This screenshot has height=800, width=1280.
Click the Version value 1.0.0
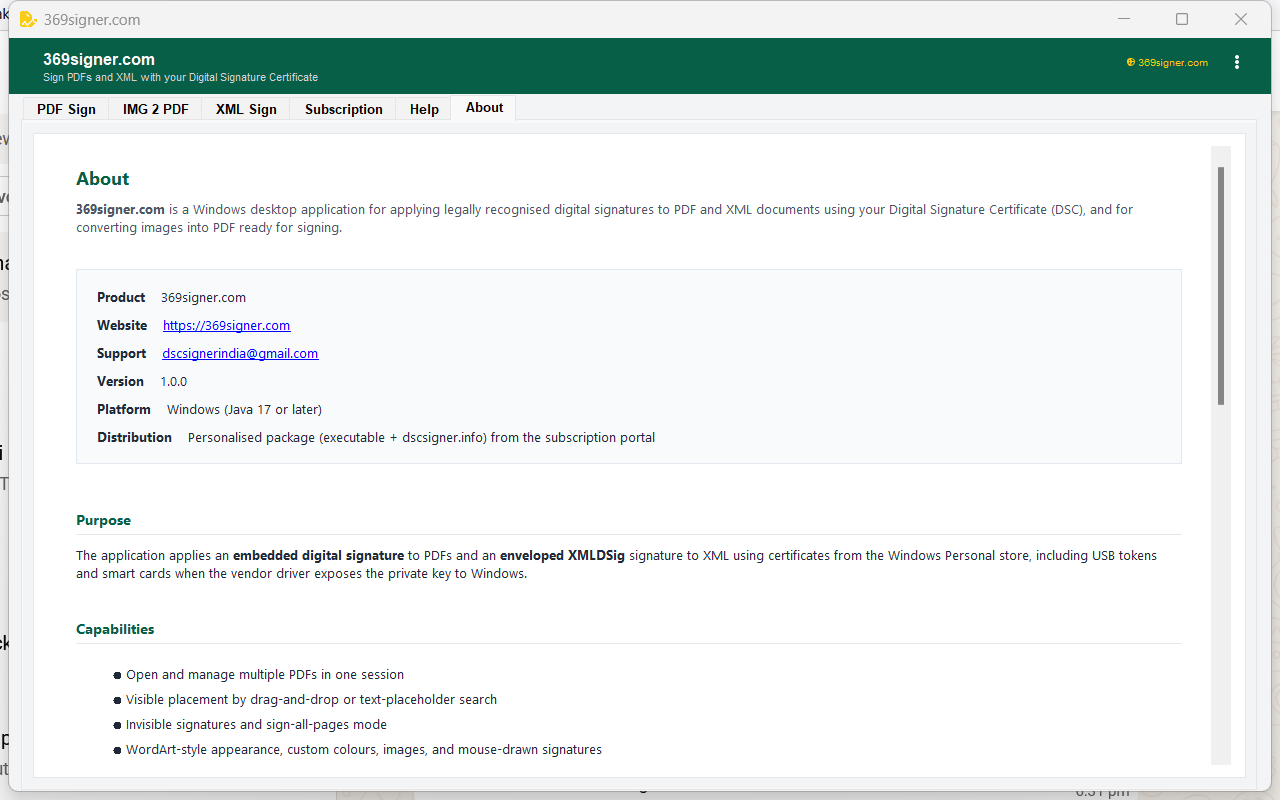[174, 381]
